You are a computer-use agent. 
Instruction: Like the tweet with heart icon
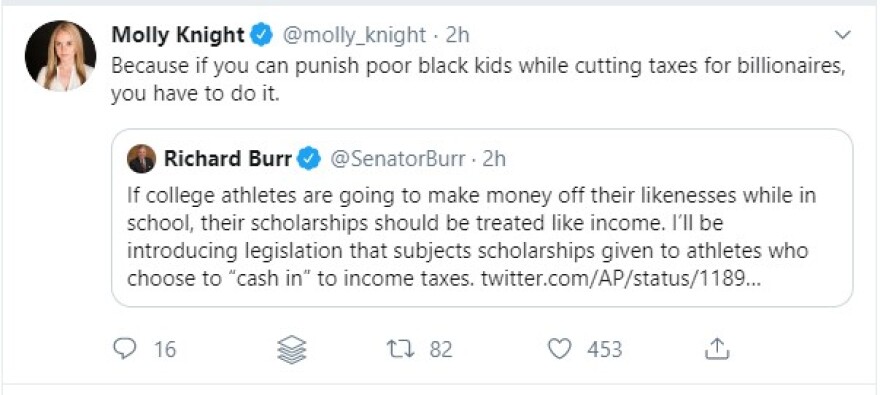[x=560, y=349]
